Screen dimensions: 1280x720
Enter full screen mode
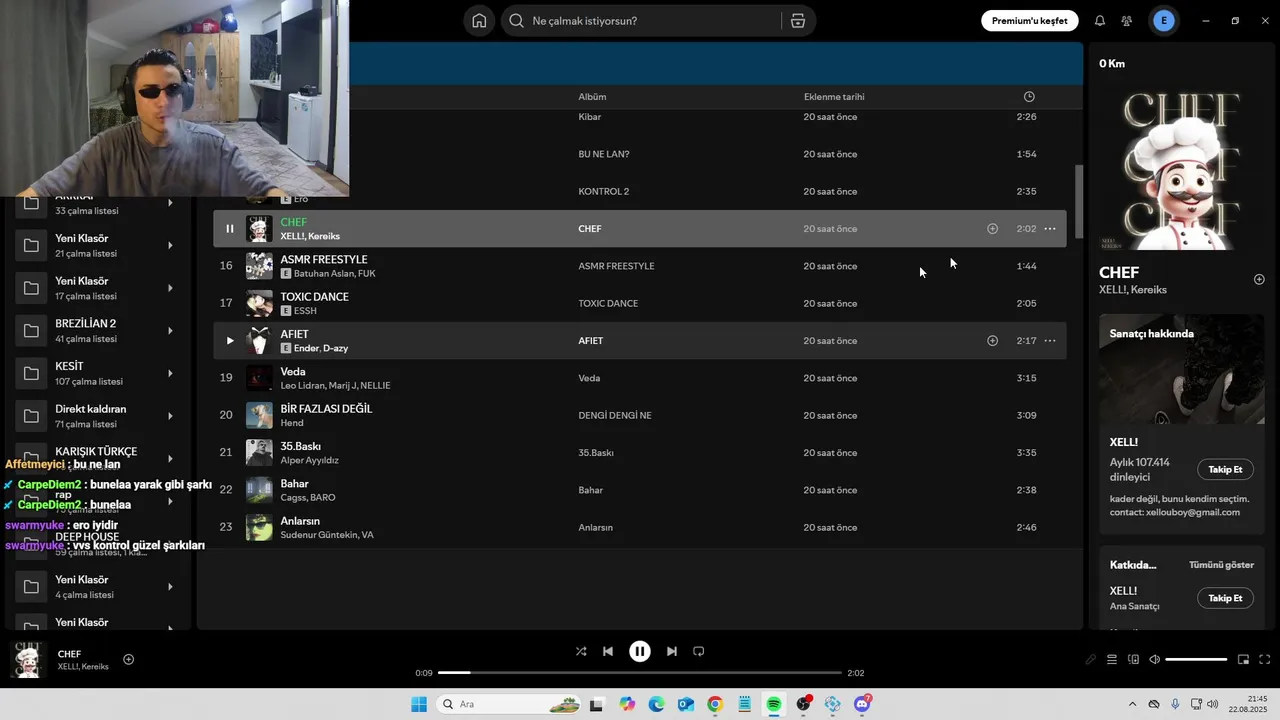[x=1264, y=660]
